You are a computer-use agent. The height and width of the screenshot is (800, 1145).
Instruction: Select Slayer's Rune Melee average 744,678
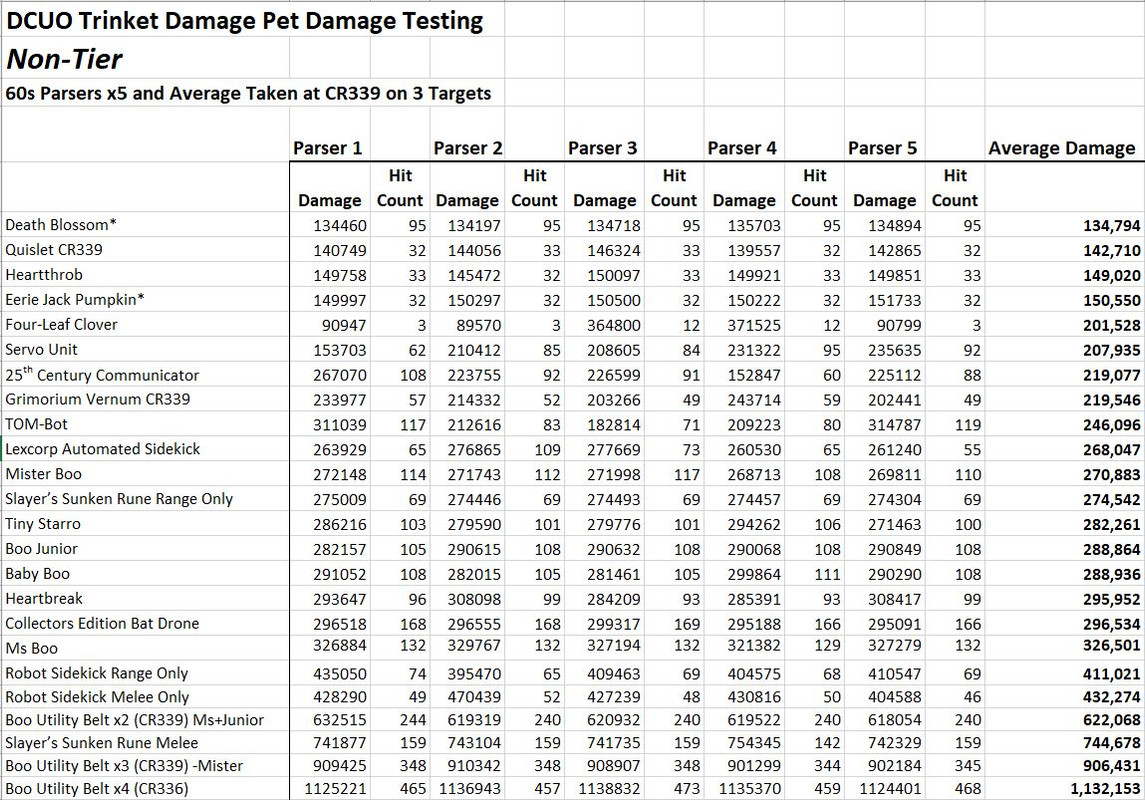click(x=1111, y=743)
